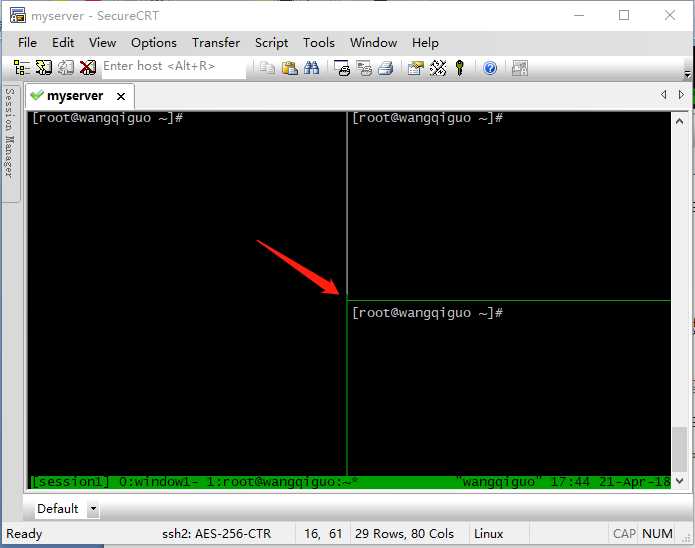Open the Default button bar dropdown
Viewport: 695px width, 548px height.
pyautogui.click(x=93, y=508)
